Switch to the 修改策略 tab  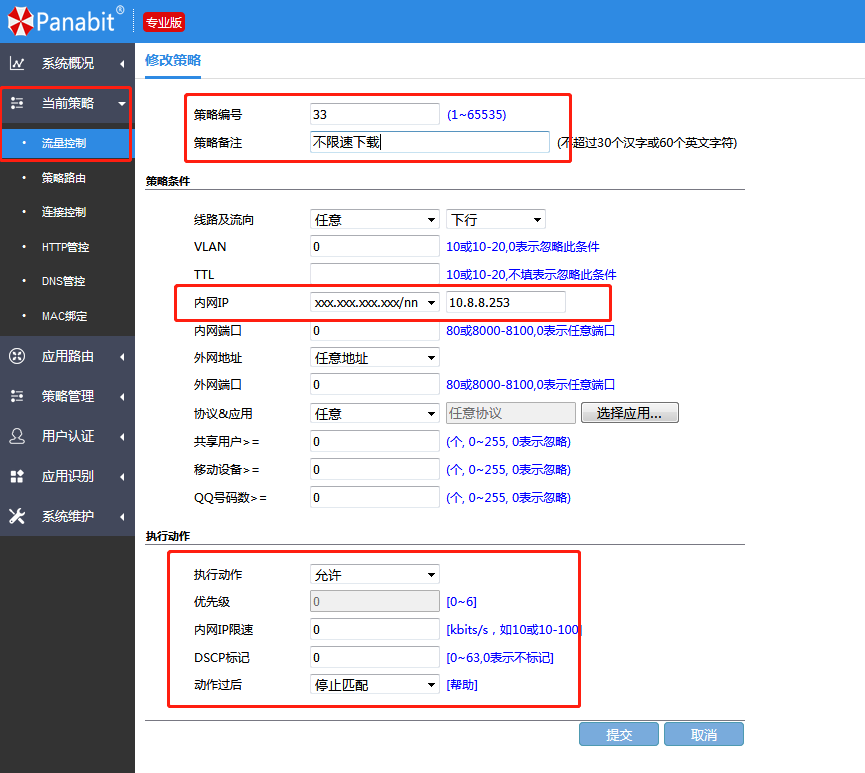coord(173,60)
